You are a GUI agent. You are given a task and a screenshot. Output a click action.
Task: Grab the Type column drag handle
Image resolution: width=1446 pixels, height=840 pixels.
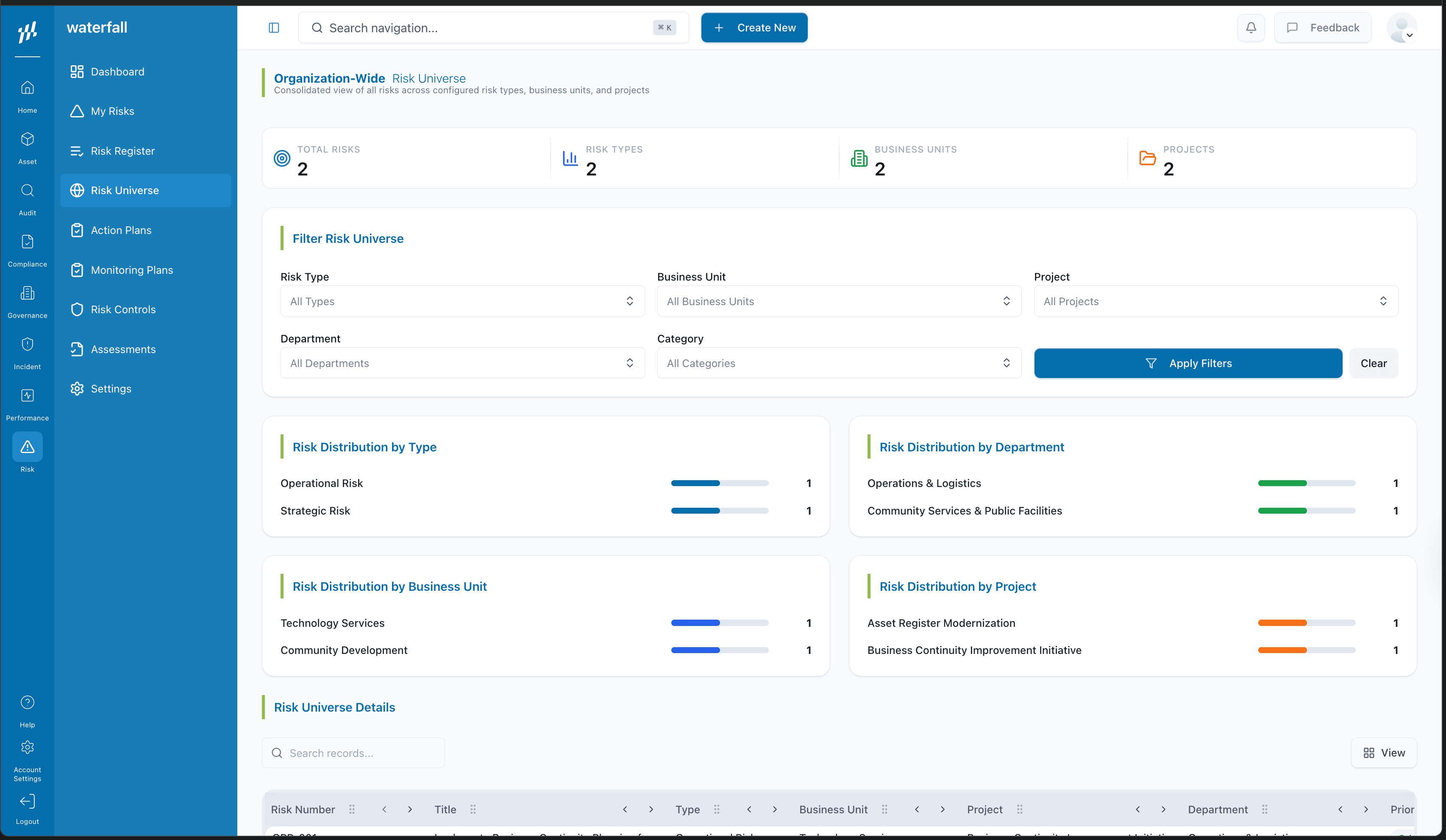tap(716, 809)
